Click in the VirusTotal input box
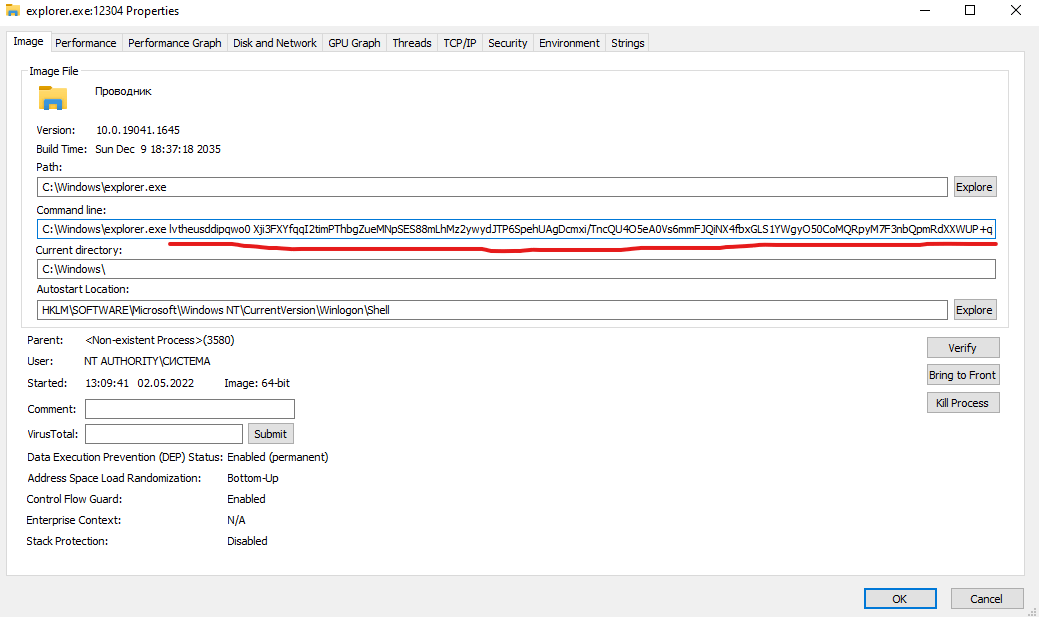1039x617 pixels. pos(164,434)
